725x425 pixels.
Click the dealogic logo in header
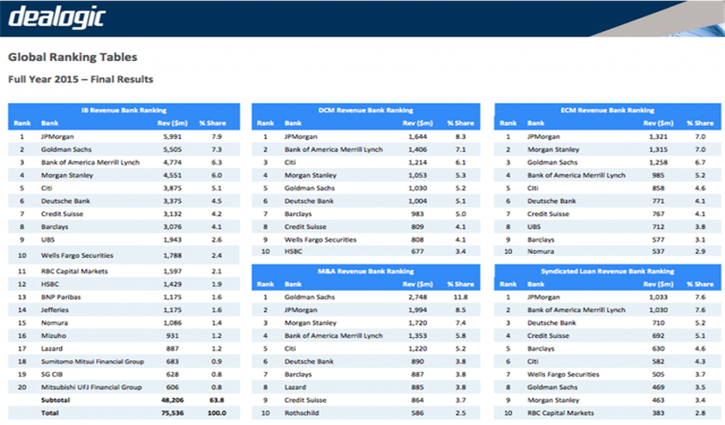click(x=57, y=18)
